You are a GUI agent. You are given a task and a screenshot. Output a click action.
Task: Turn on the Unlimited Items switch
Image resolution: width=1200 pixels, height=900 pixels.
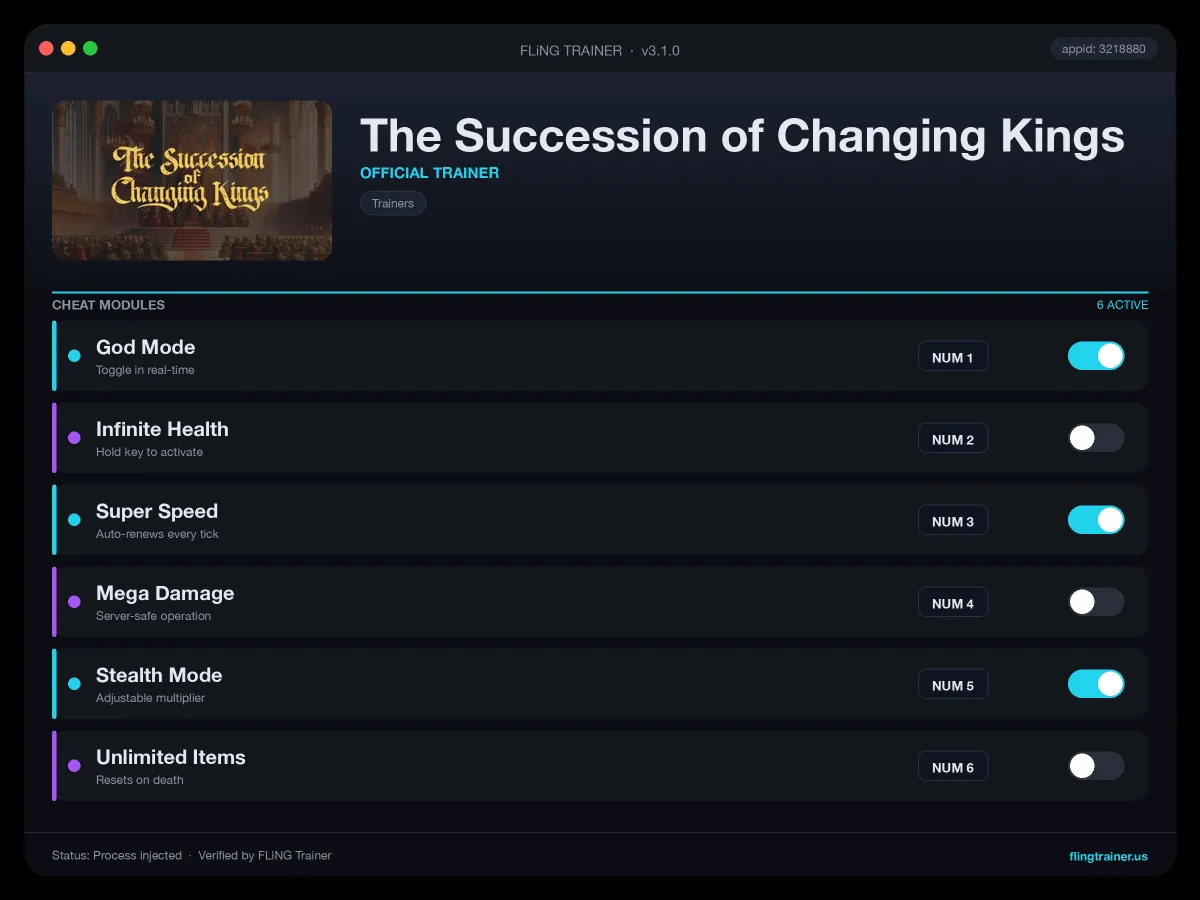[1096, 766]
